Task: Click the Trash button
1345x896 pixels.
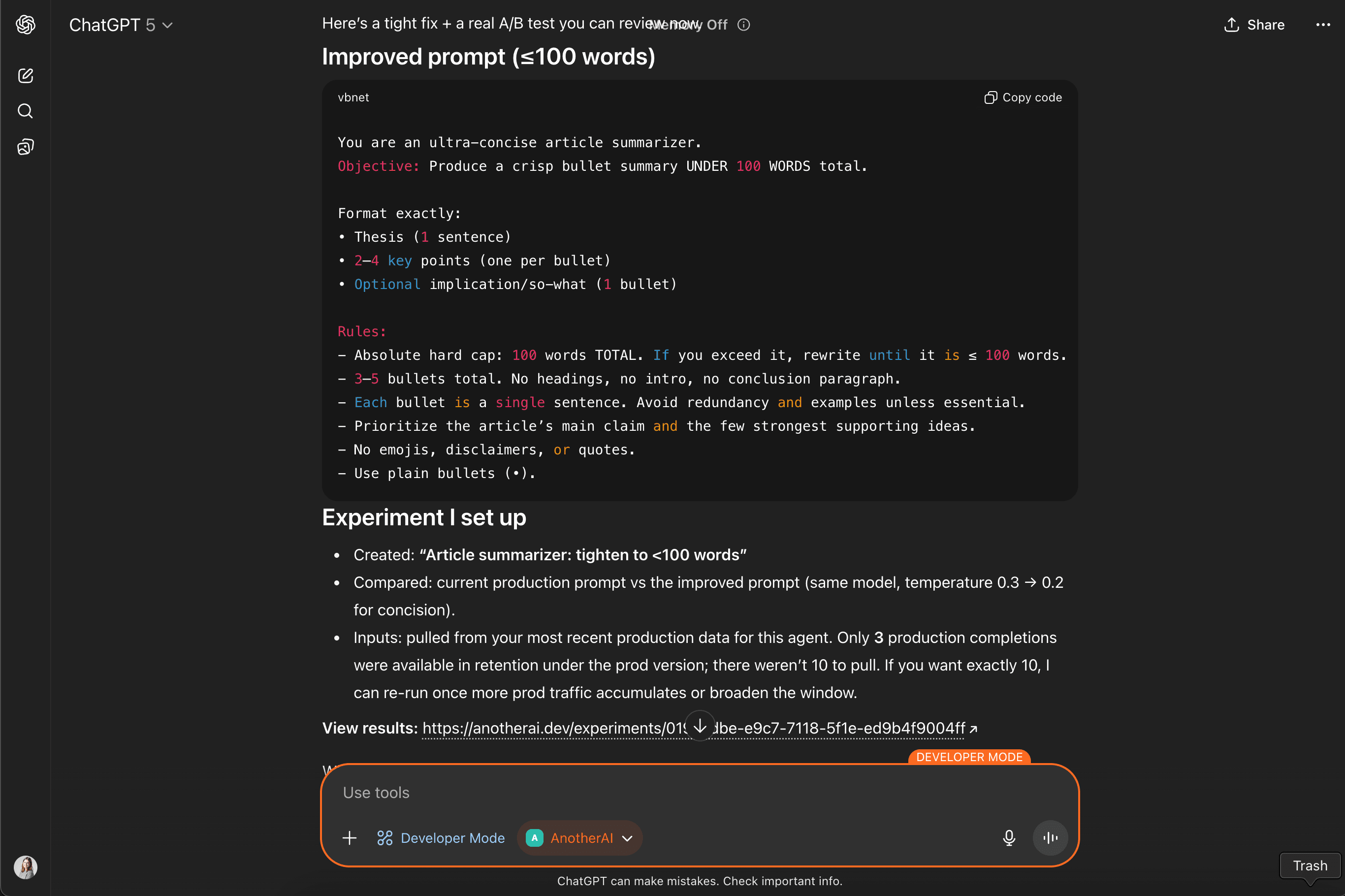Action: click(1309, 865)
